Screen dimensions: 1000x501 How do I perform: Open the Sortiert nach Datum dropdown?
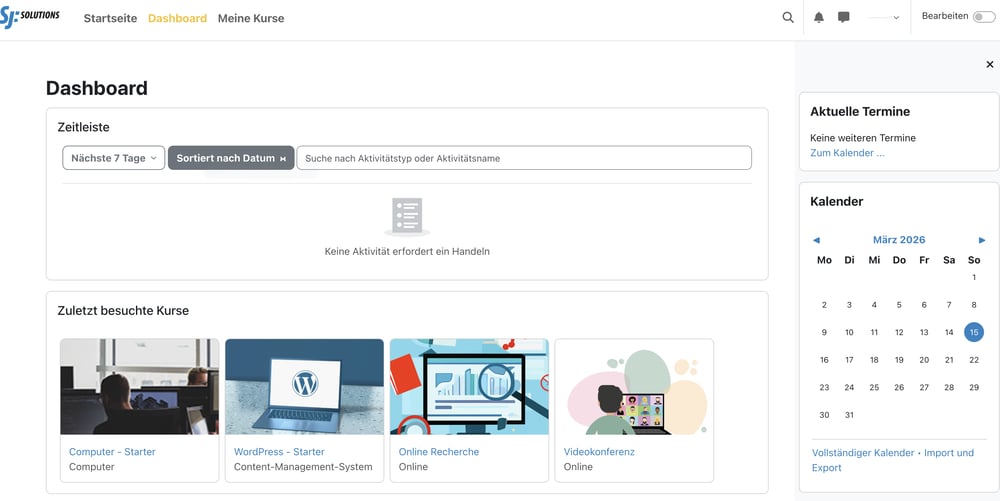tap(231, 158)
